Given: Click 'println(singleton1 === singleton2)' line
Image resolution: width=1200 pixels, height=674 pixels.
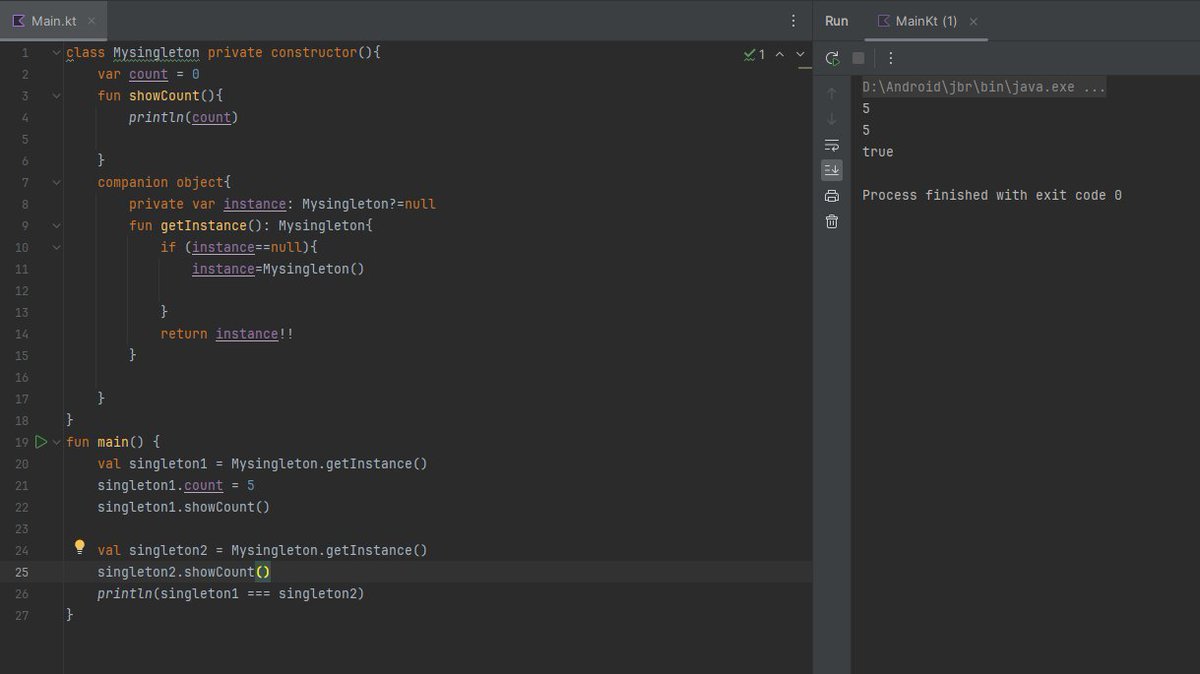Looking at the screenshot, I should (231, 594).
